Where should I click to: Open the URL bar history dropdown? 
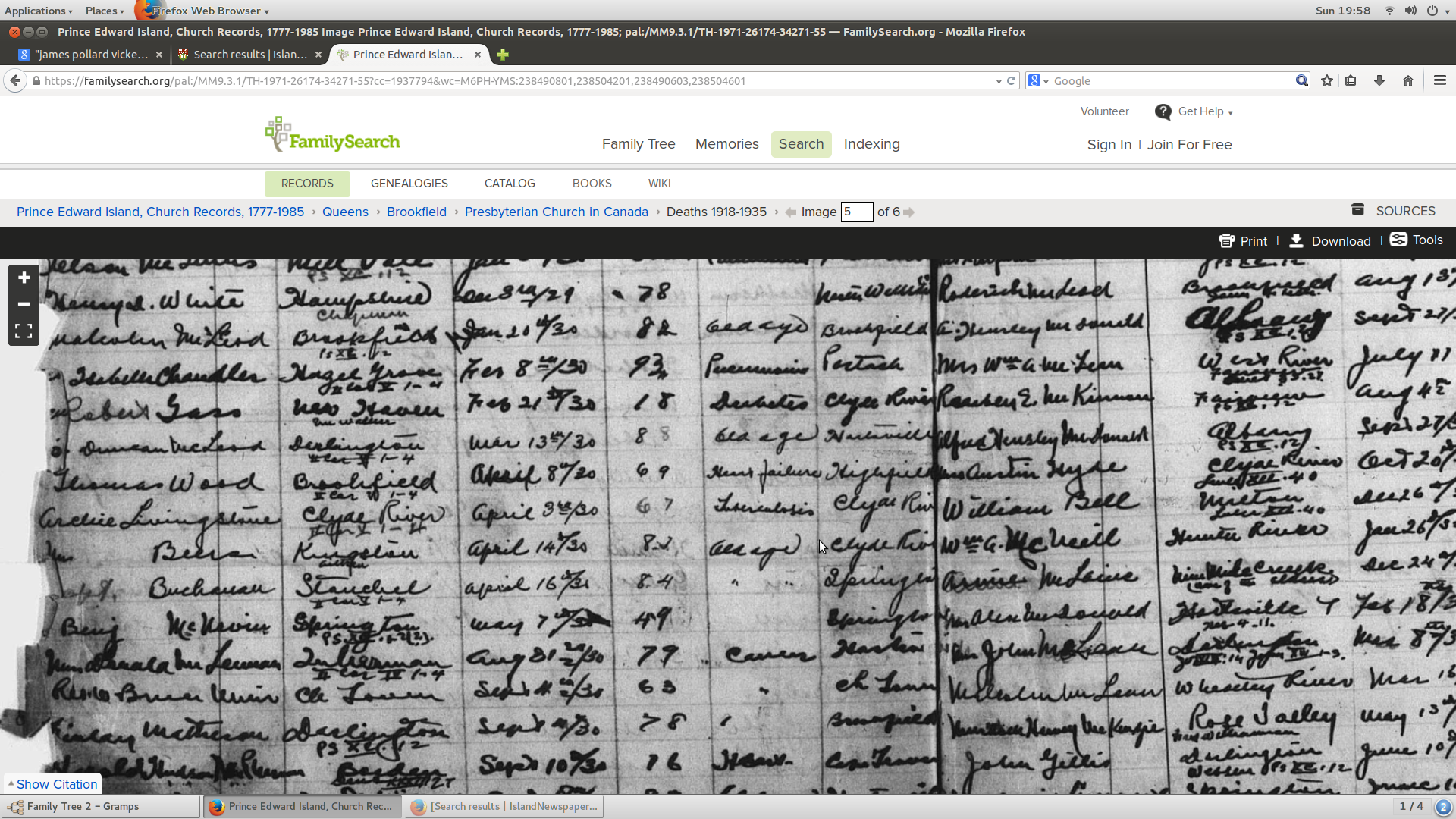[999, 81]
